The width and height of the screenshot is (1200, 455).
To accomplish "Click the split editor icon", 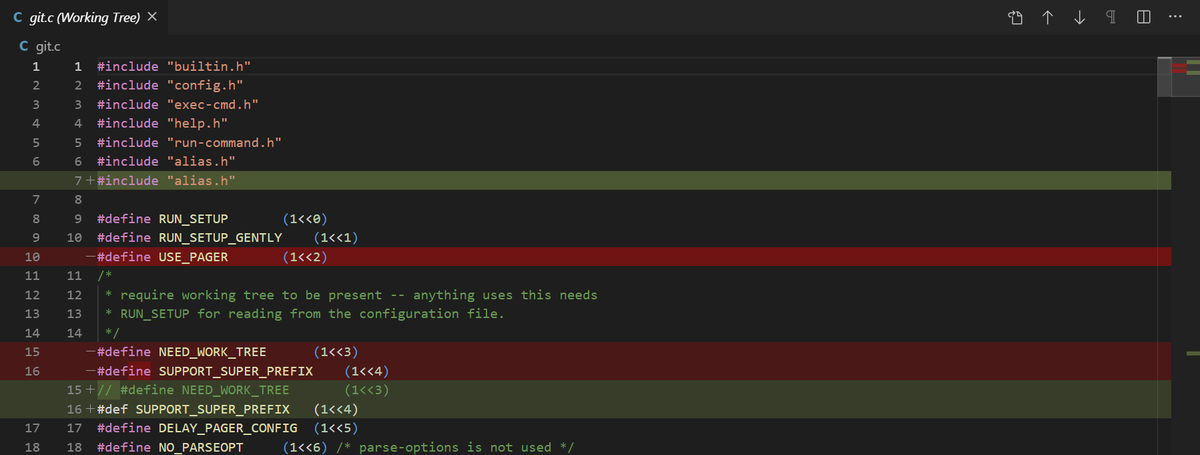I will [x=1143, y=17].
